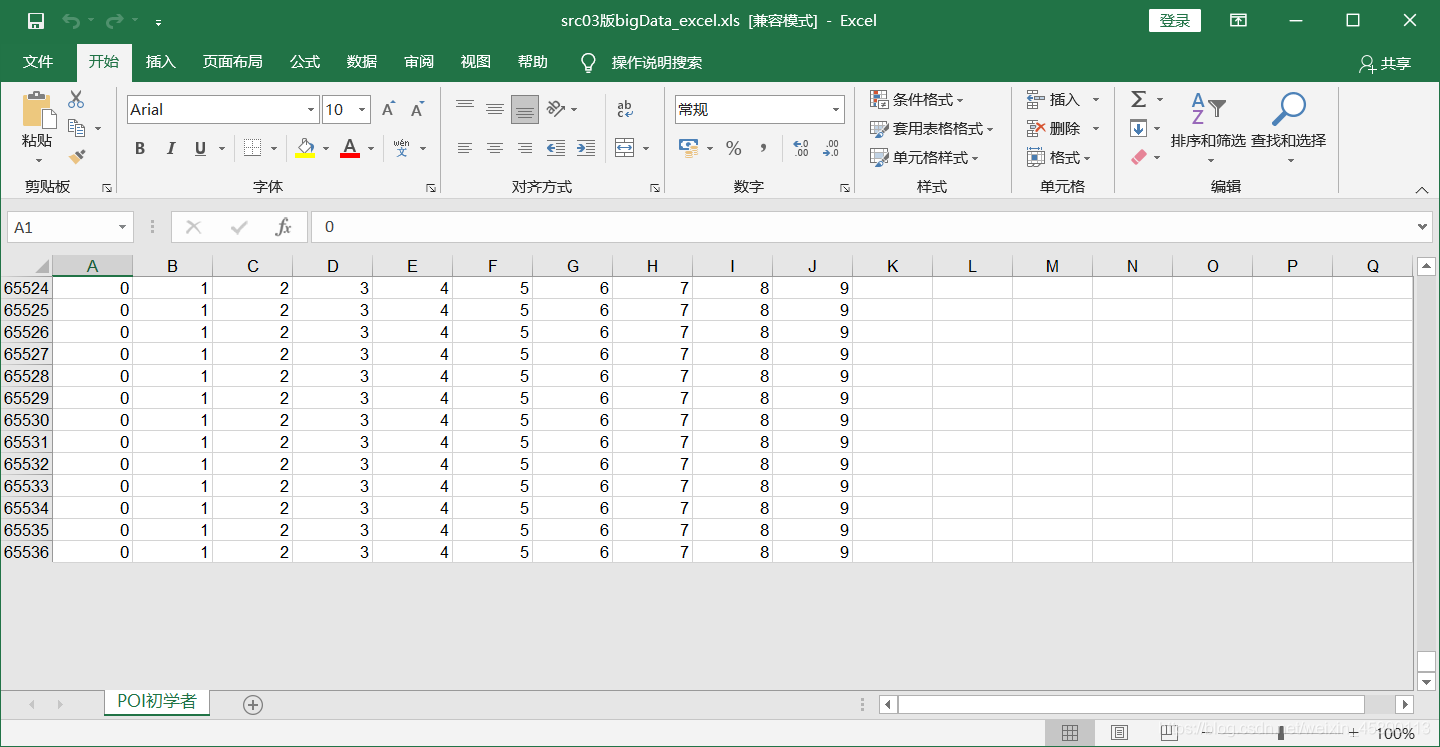Apply percent style
This screenshot has height=747, width=1440.
734,149
